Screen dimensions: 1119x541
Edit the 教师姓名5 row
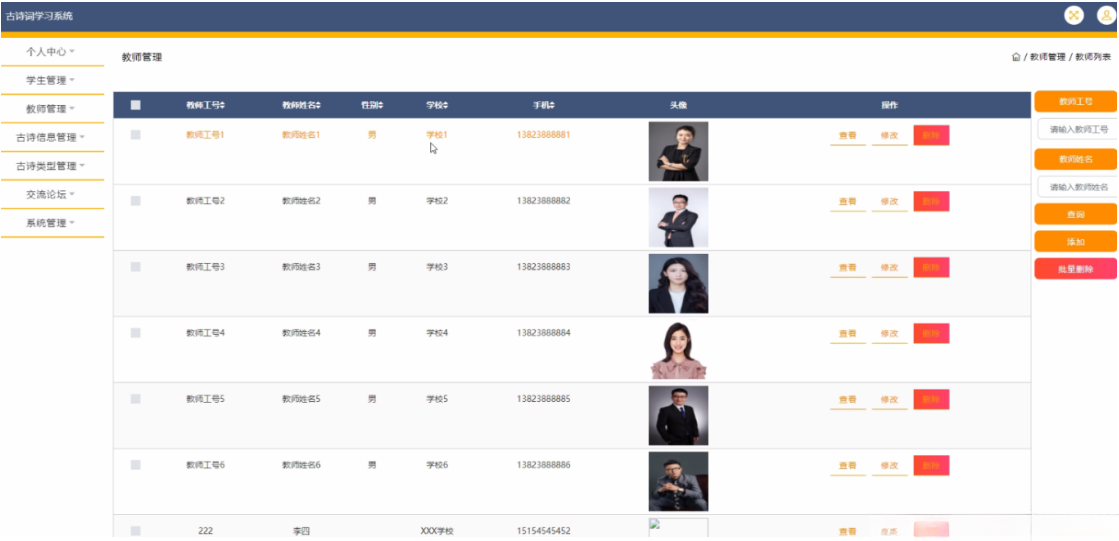(889, 400)
